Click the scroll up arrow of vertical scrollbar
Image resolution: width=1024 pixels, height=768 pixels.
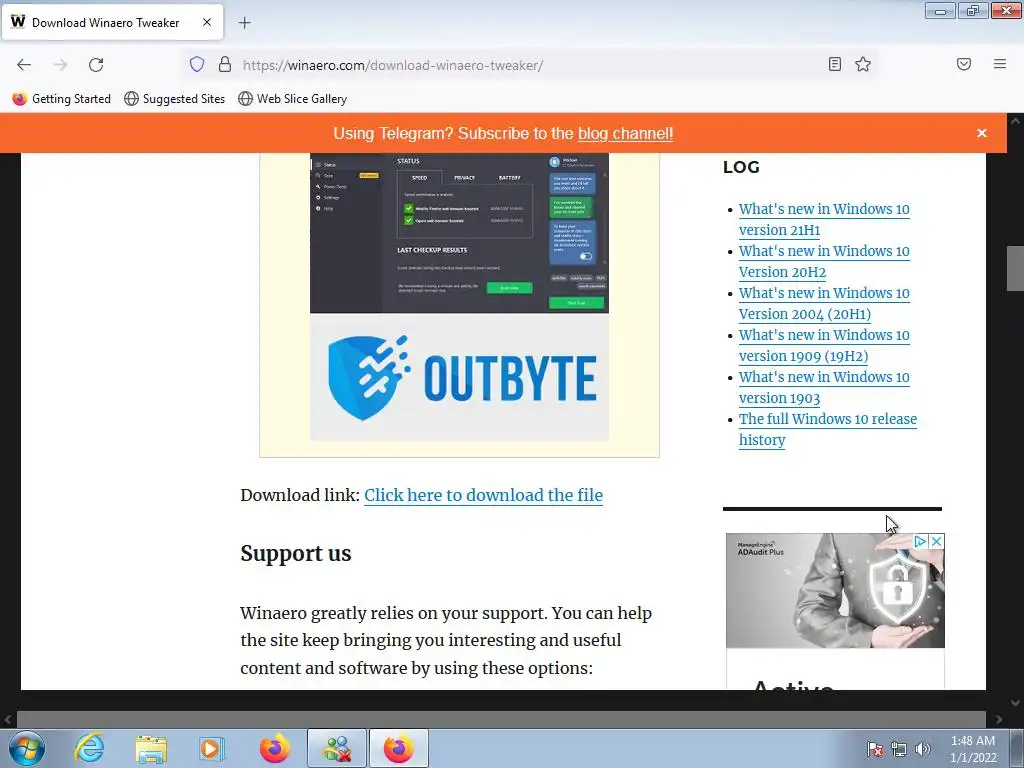click(x=1015, y=121)
